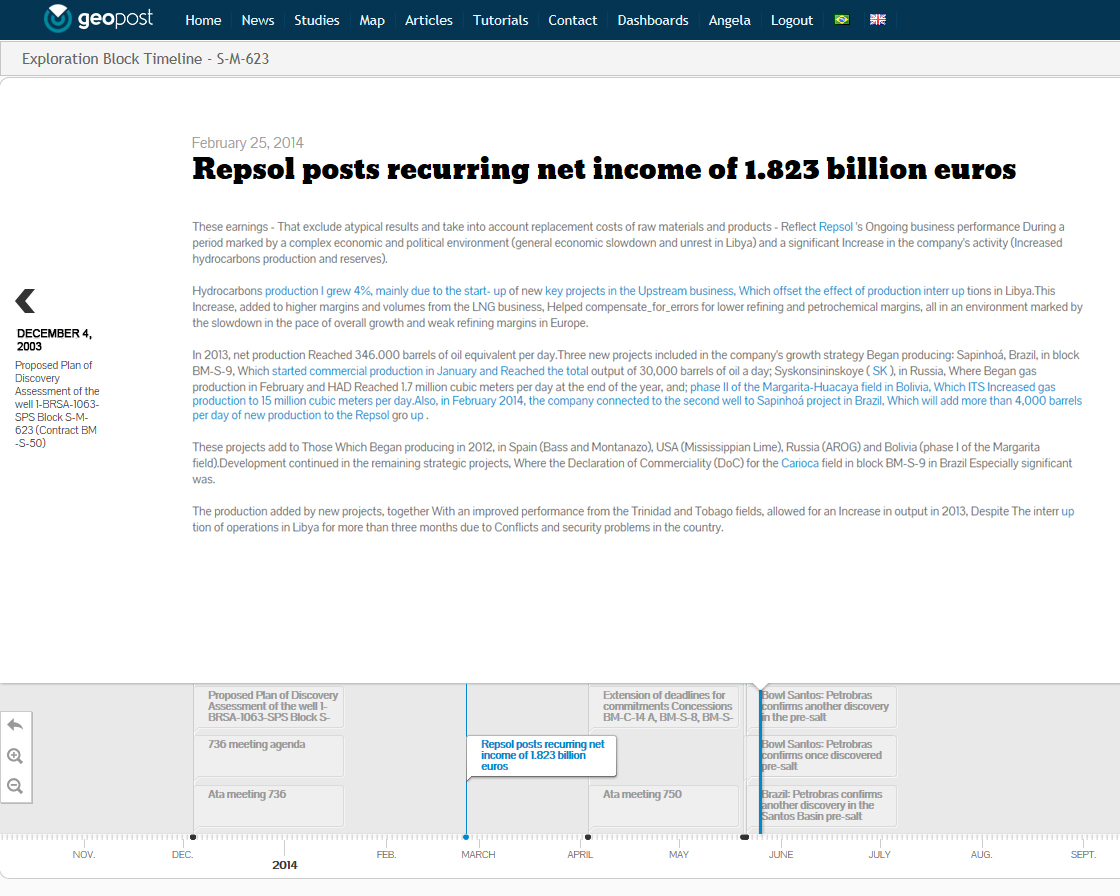Click MARCH on the timeline axis
This screenshot has width=1120, height=896.
pyautogui.click(x=478, y=855)
